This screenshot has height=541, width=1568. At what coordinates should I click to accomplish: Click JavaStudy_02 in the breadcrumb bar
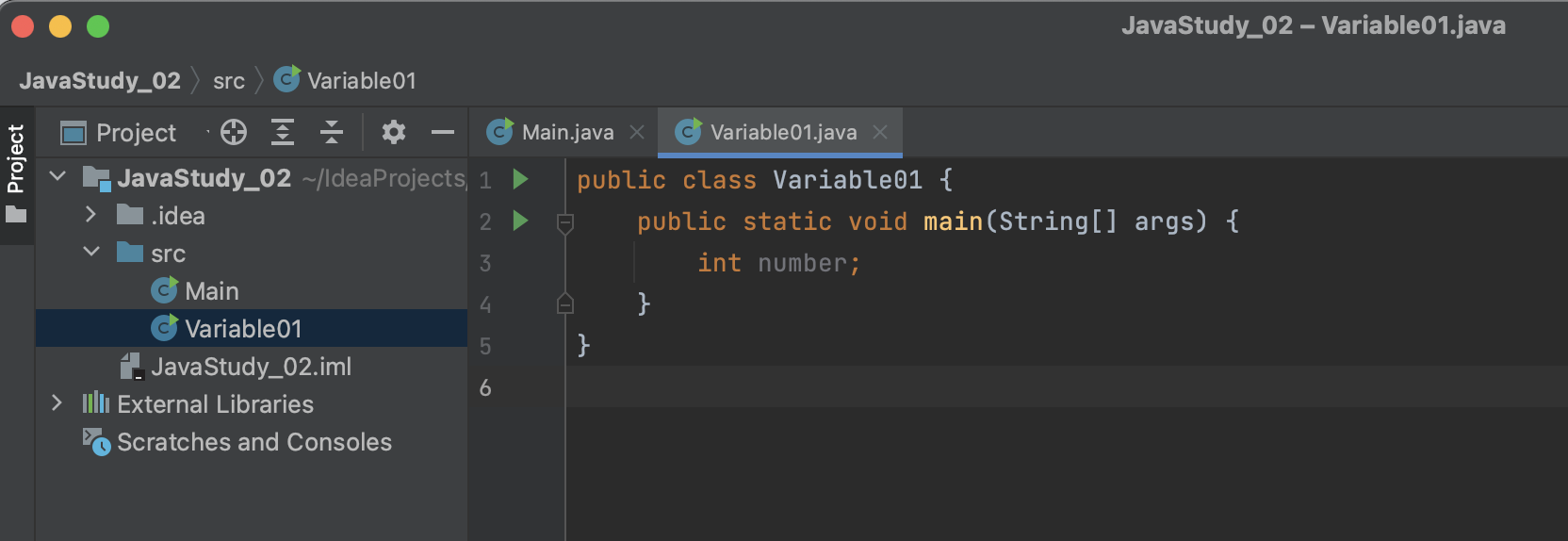pos(100,80)
